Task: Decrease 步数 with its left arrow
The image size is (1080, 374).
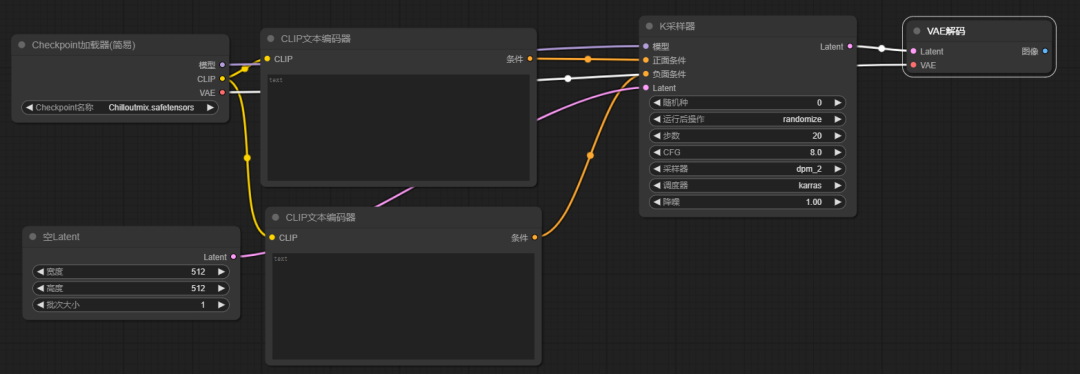Action: click(x=656, y=136)
